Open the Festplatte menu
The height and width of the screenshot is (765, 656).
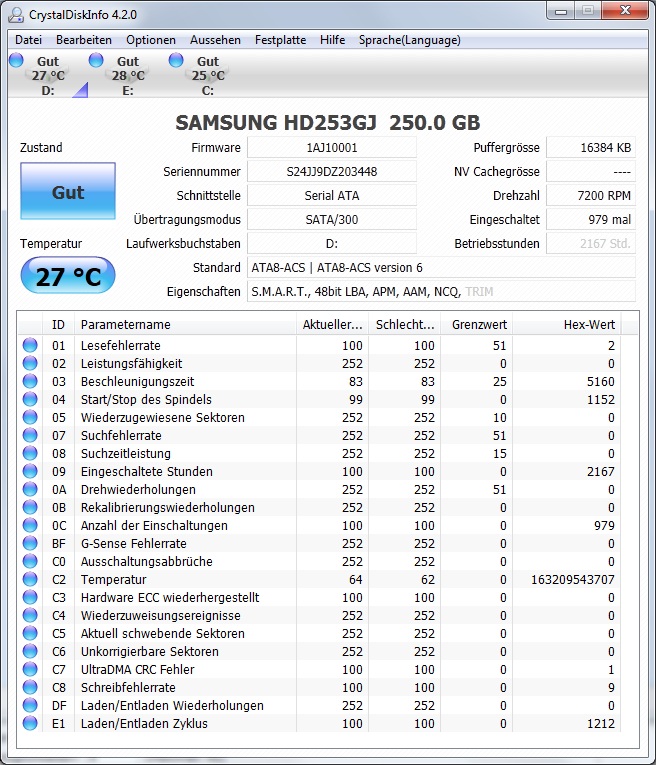click(280, 40)
